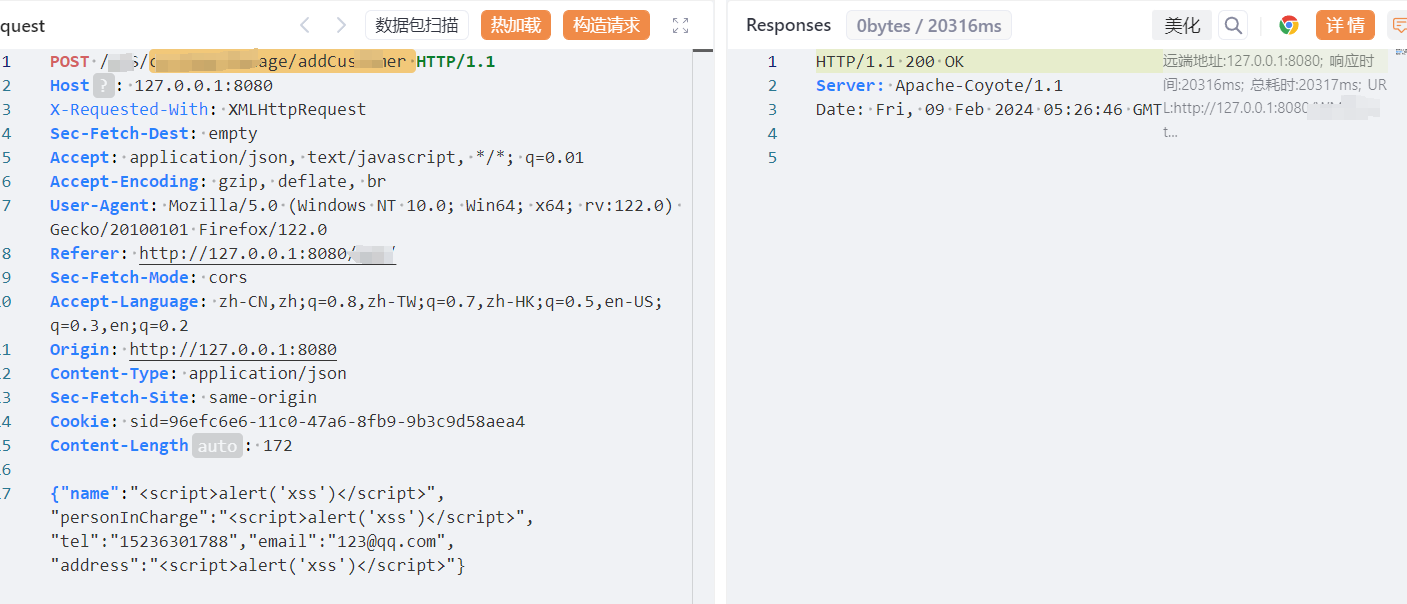Click the Cookie sid value
The height and width of the screenshot is (604, 1407).
point(327,421)
